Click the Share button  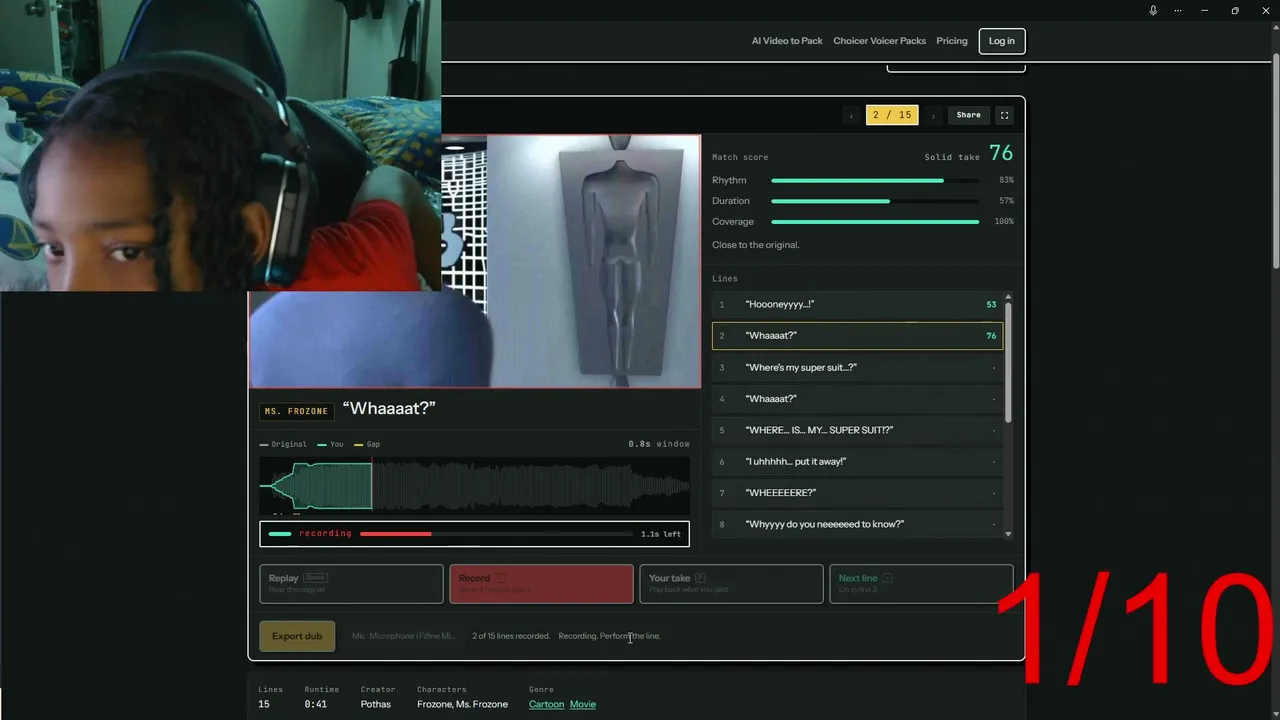click(968, 115)
